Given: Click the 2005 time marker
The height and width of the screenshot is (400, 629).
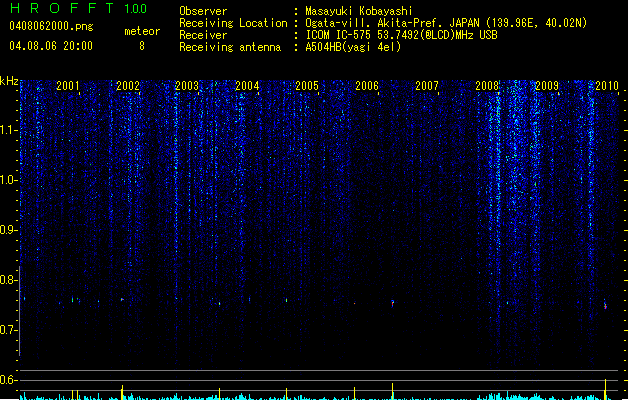Looking at the screenshot, I should 307,85.
